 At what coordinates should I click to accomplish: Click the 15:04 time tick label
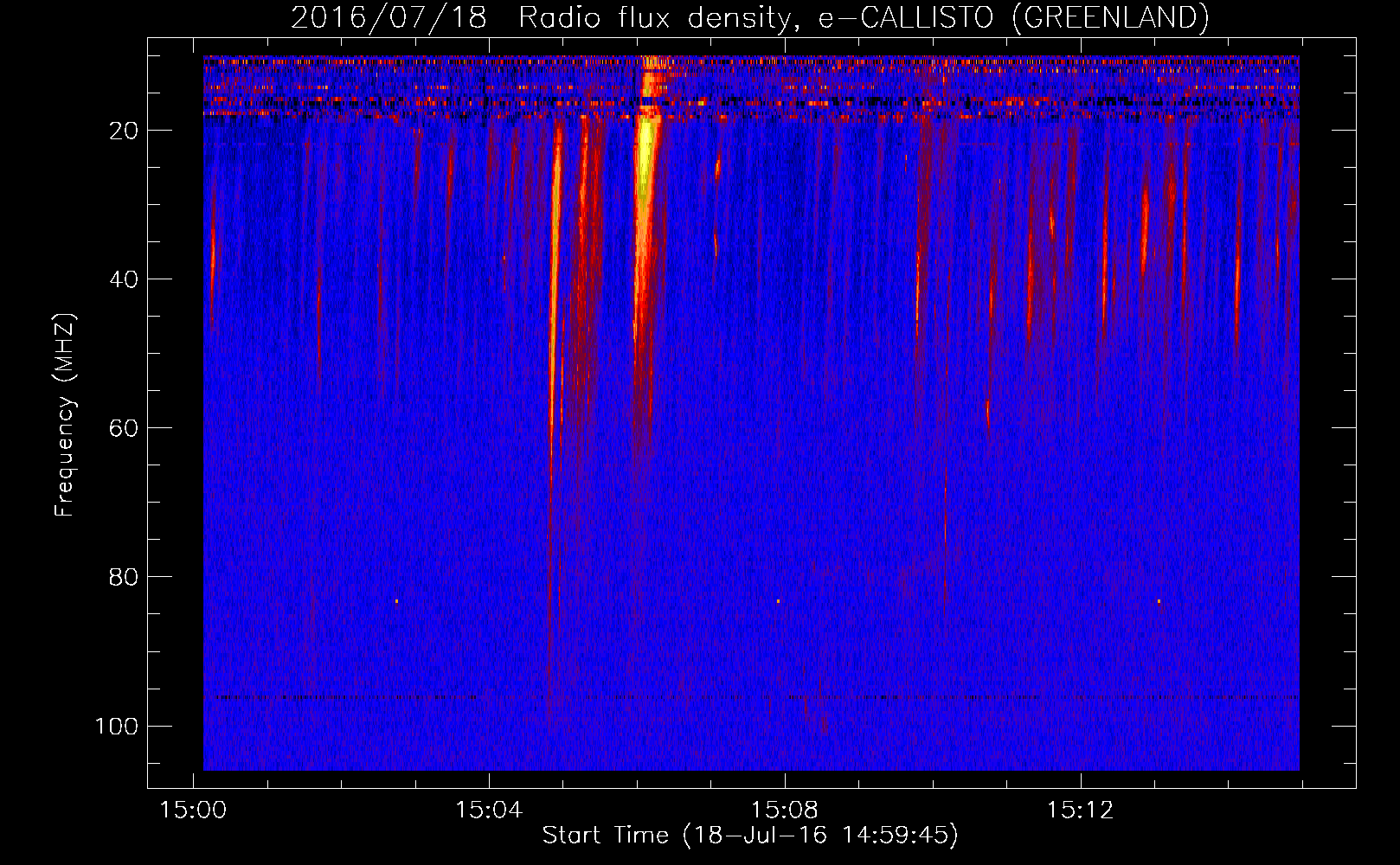click(x=489, y=811)
